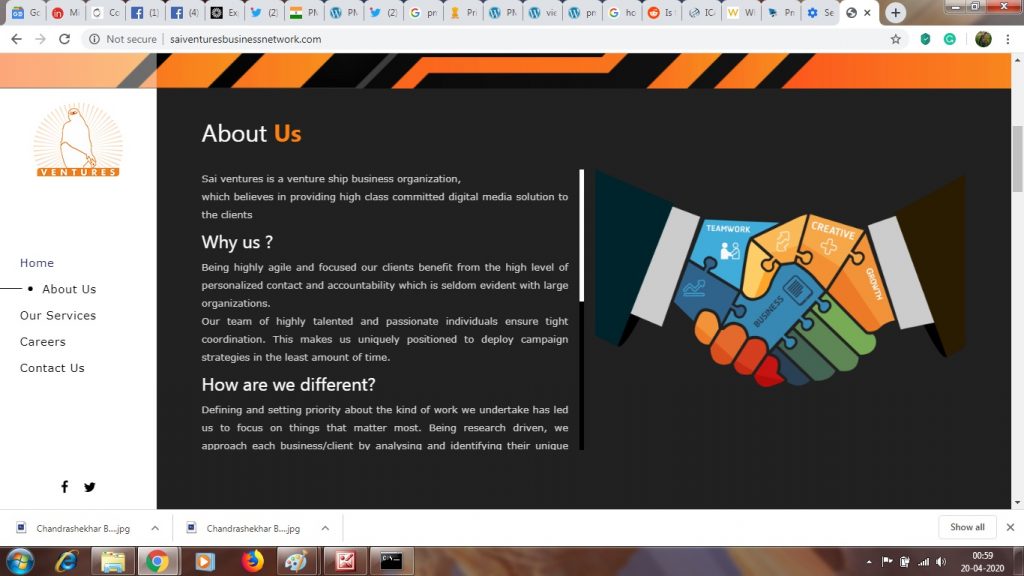Screen dimensions: 1024x576
Task: Show hidden system tray icons
Action: 868,561
